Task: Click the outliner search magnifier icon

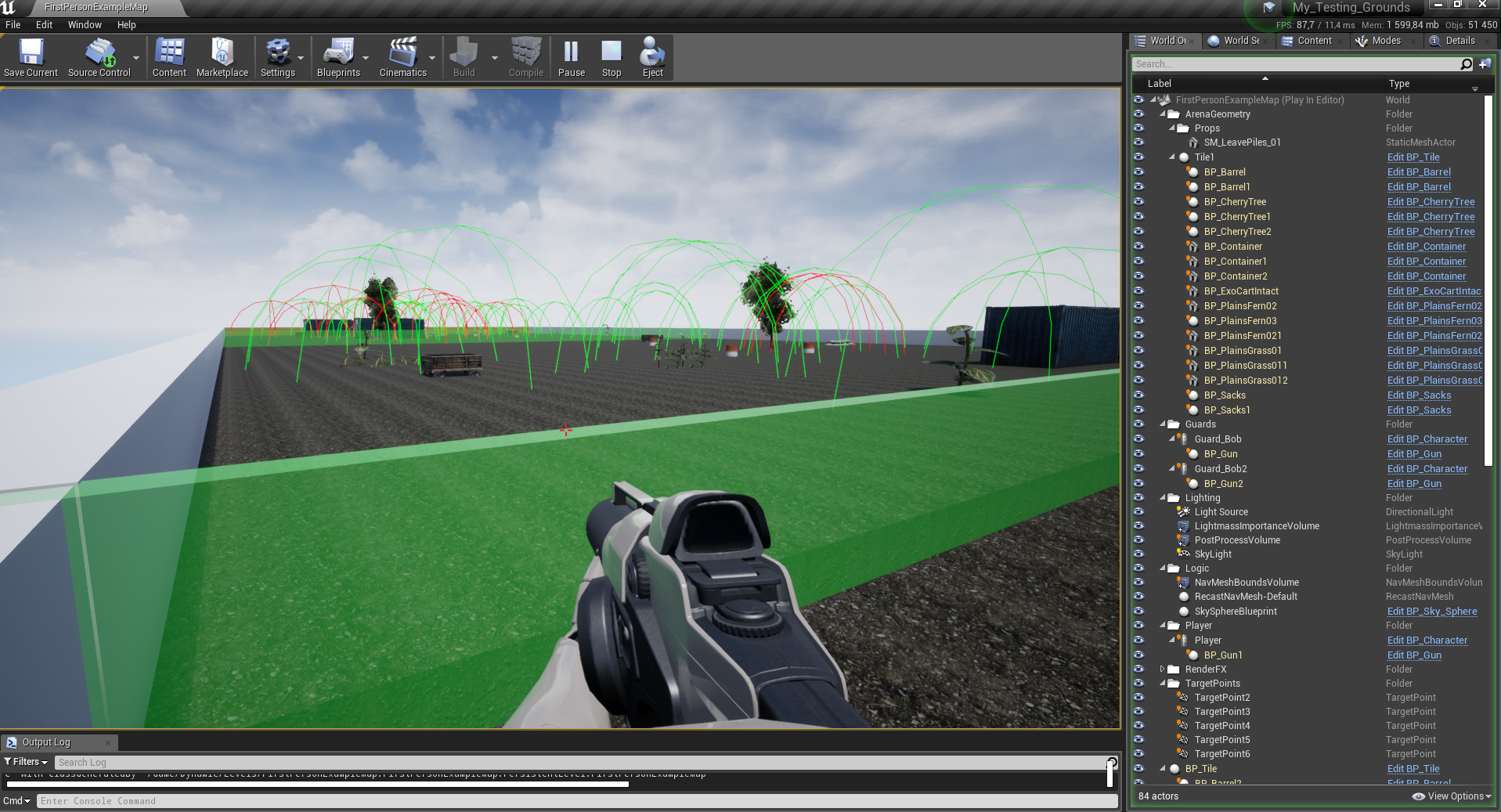Action: 1467,64
